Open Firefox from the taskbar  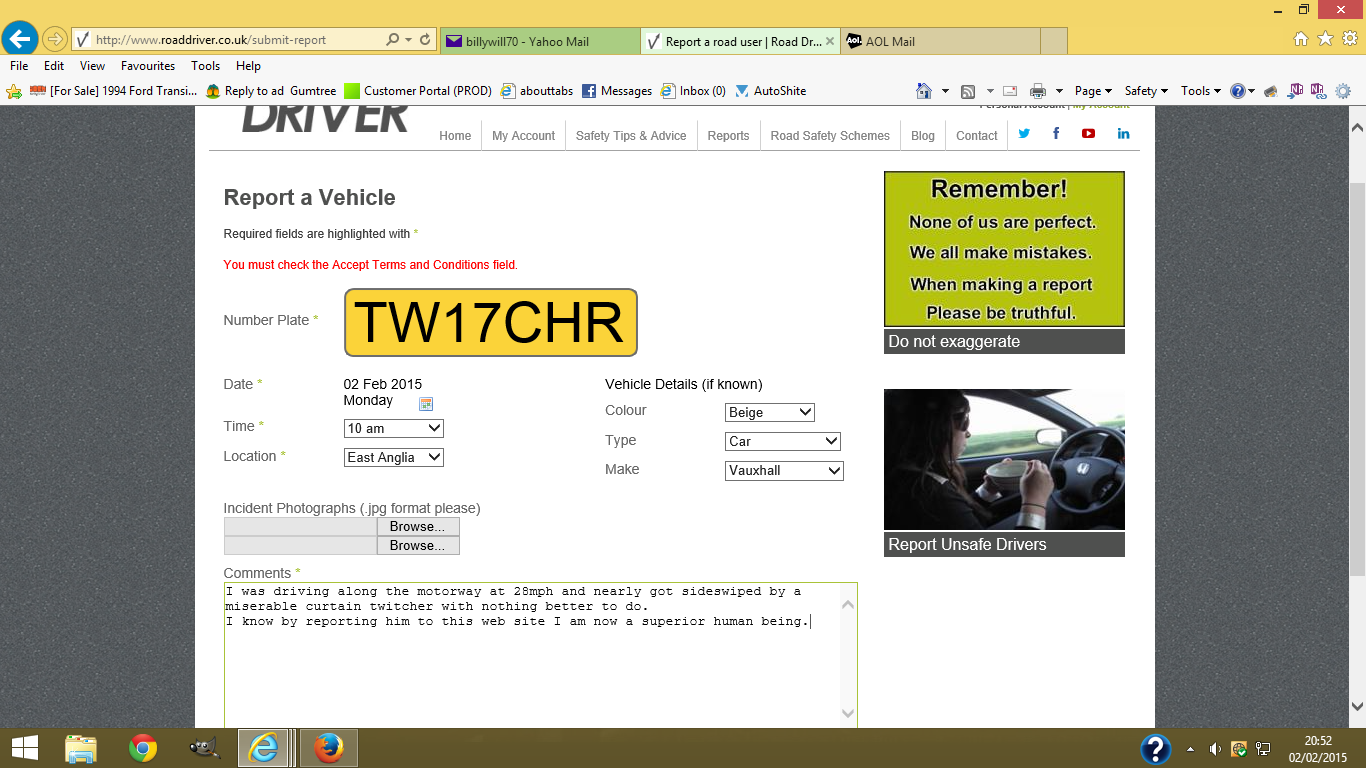tap(328, 748)
